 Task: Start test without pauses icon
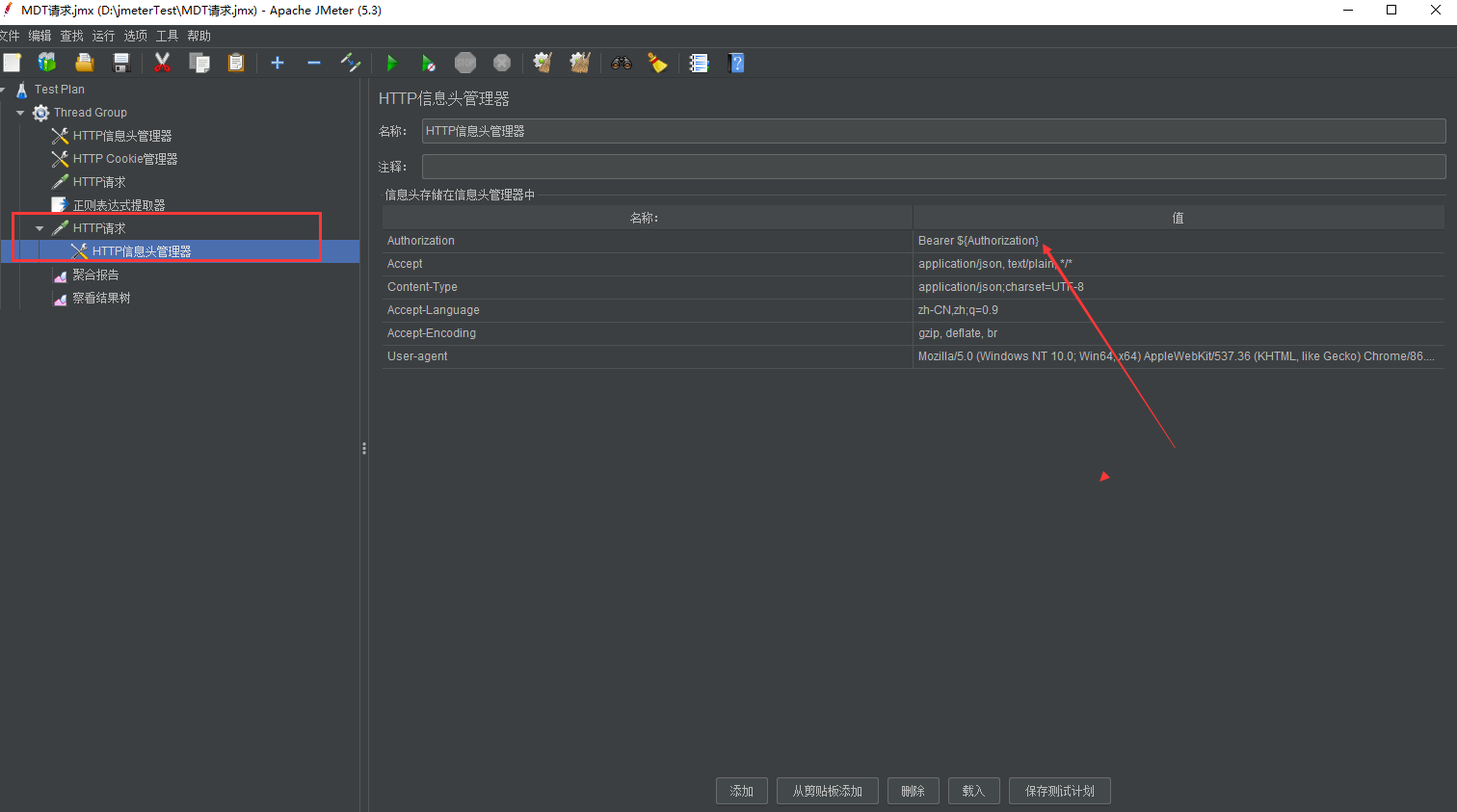tap(428, 63)
